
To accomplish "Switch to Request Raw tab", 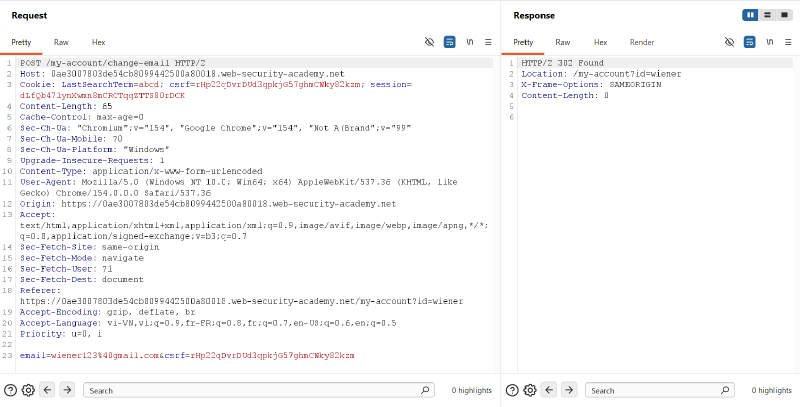I will coord(61,42).
